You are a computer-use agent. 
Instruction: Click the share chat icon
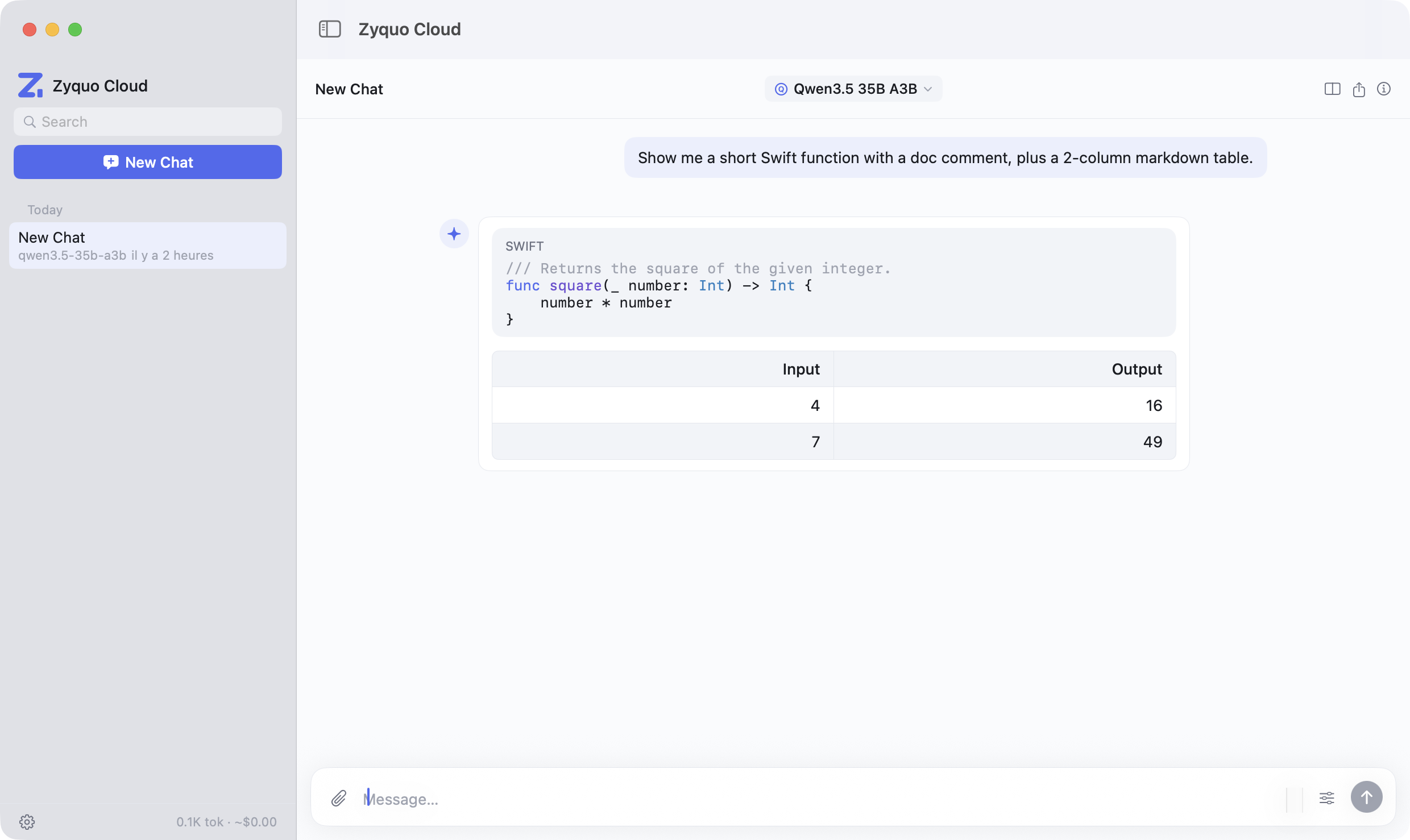[1359, 89]
